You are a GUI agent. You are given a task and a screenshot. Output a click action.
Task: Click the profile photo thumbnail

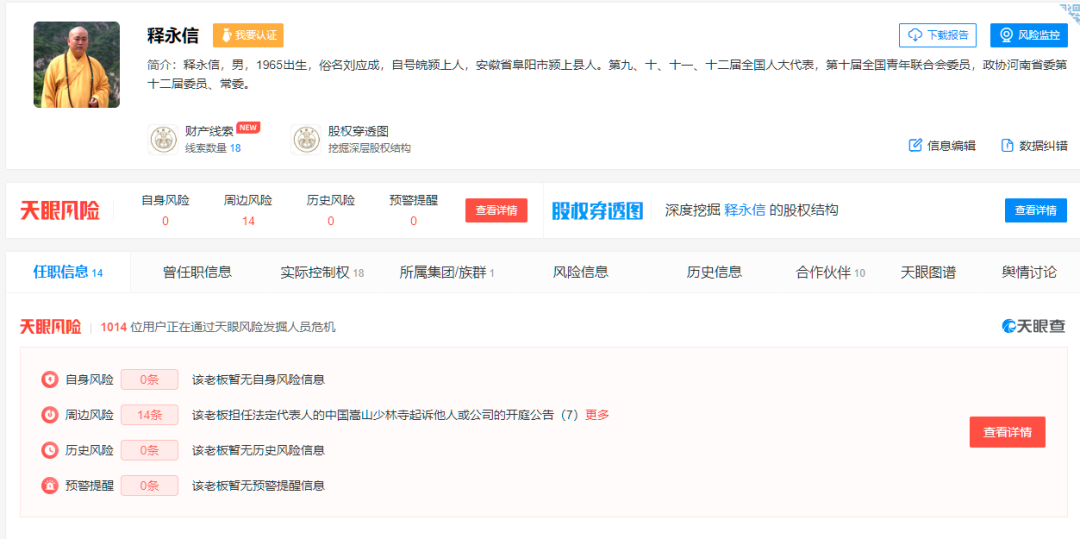tap(76, 65)
